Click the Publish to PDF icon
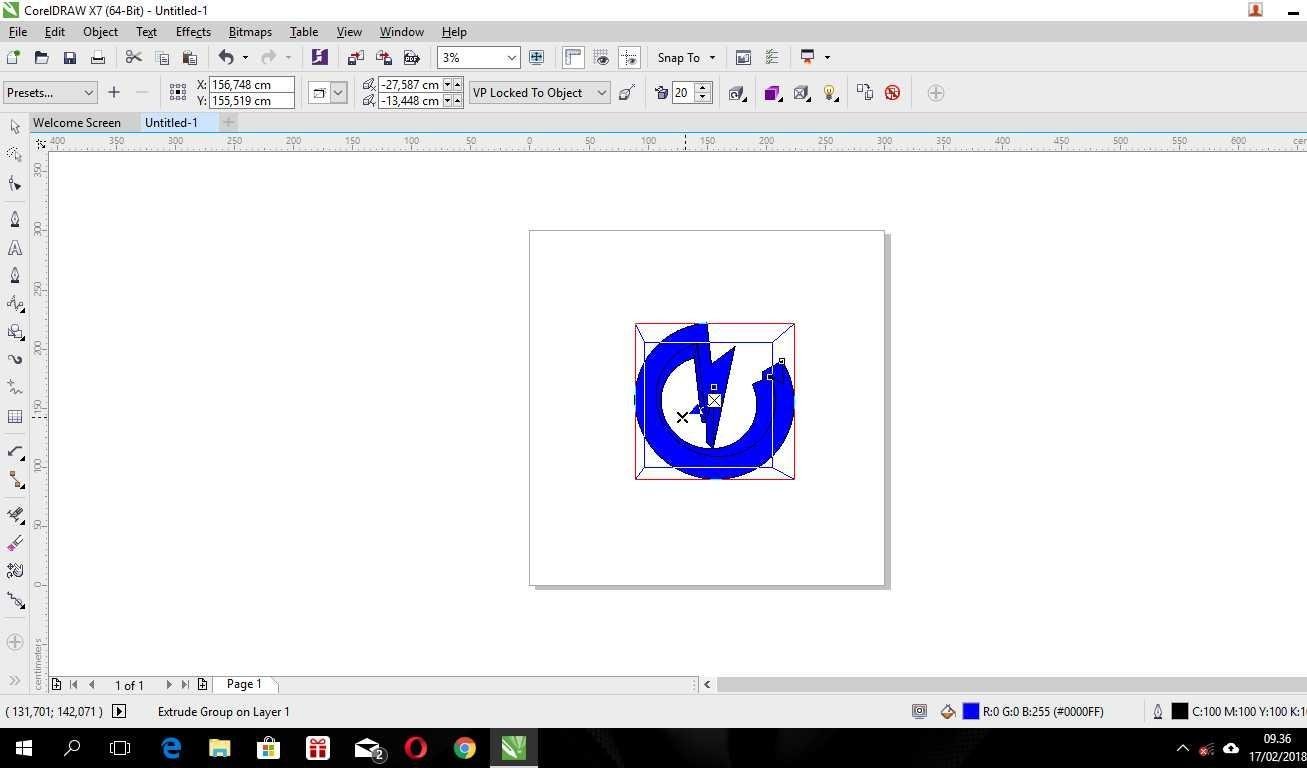 pyautogui.click(x=411, y=58)
